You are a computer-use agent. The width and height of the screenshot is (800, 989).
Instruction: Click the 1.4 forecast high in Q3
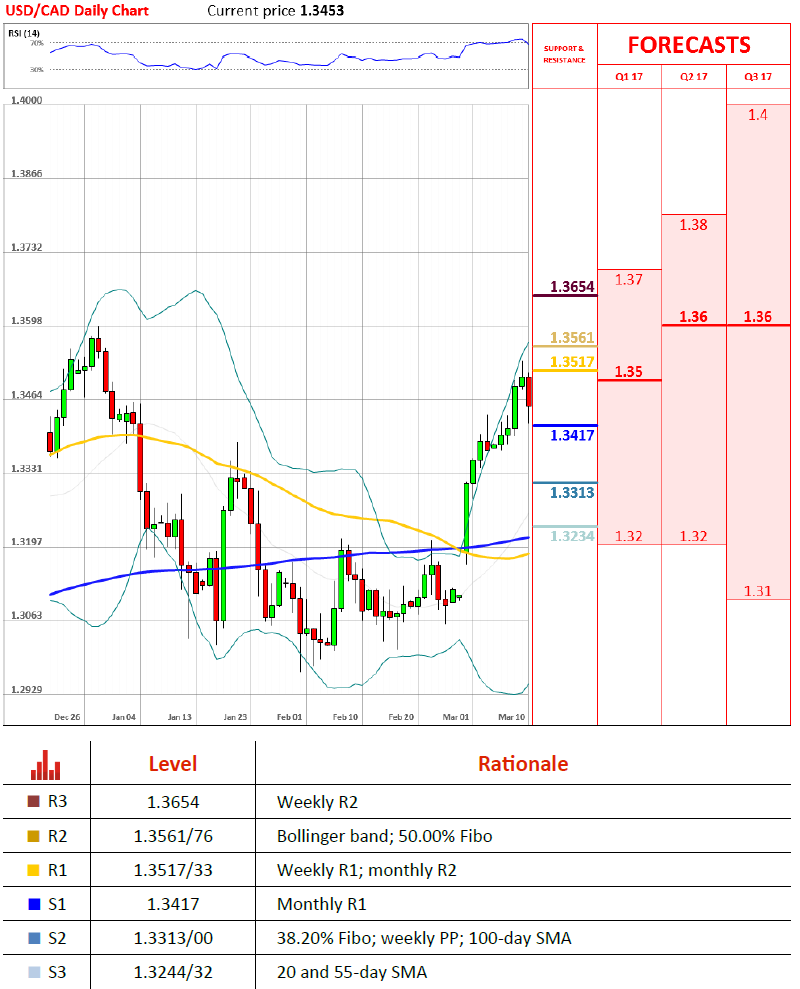click(758, 115)
